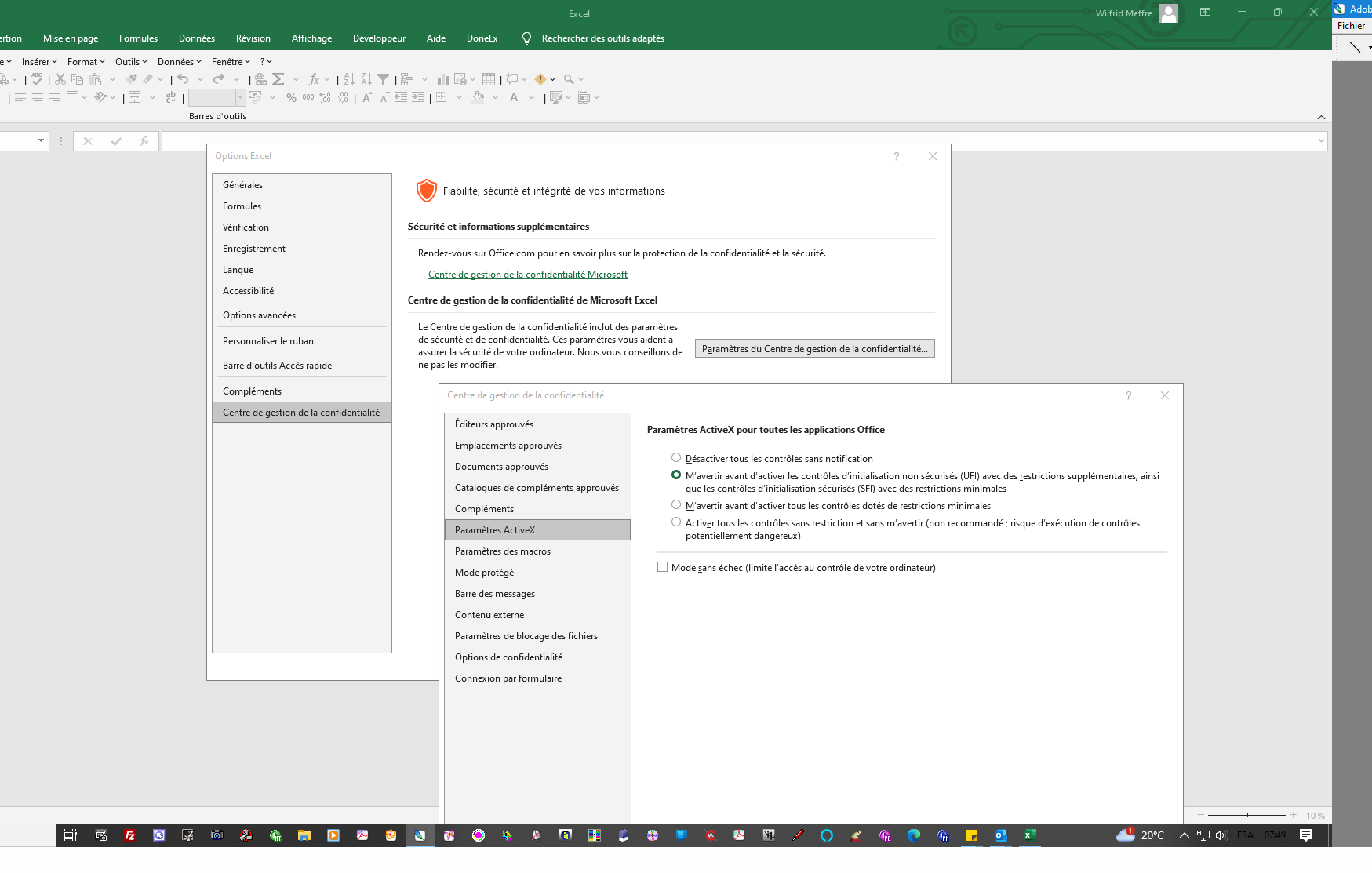Select Désactiver tous les contrôles sans notification
1372x873 pixels.
pyautogui.click(x=676, y=458)
